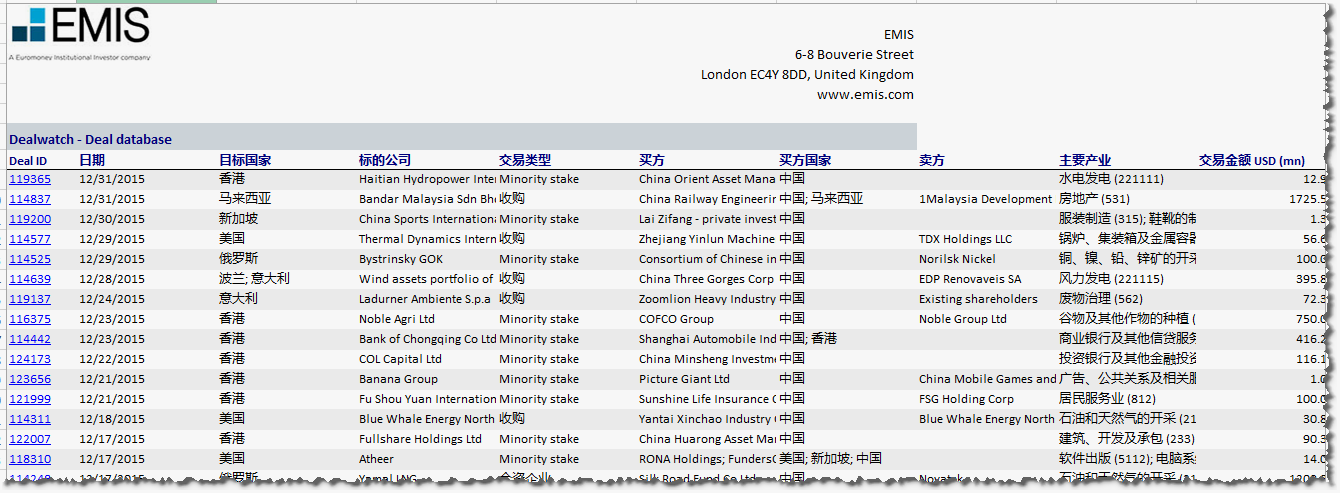Select the 'Dealwatch - Deal database' title cell
The height and width of the screenshot is (493, 1340).
(462, 139)
